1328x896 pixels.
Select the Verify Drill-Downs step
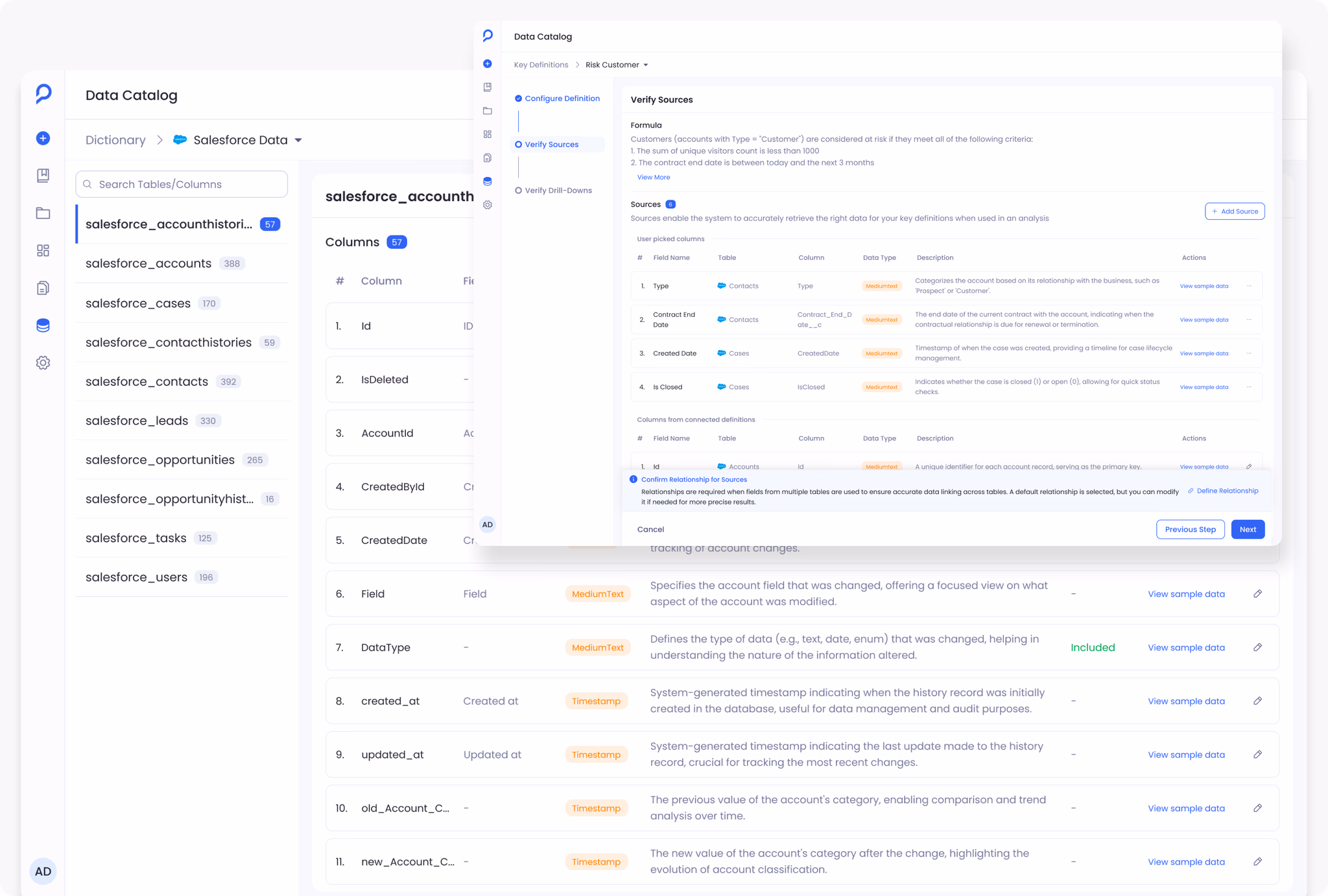tap(553, 191)
